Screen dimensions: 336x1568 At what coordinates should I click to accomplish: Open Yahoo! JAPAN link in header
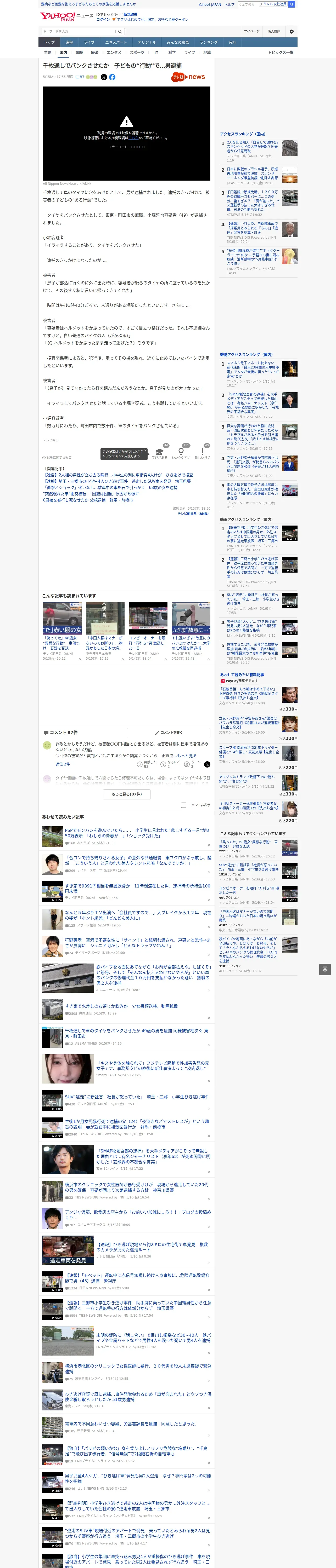[x=210, y=4]
